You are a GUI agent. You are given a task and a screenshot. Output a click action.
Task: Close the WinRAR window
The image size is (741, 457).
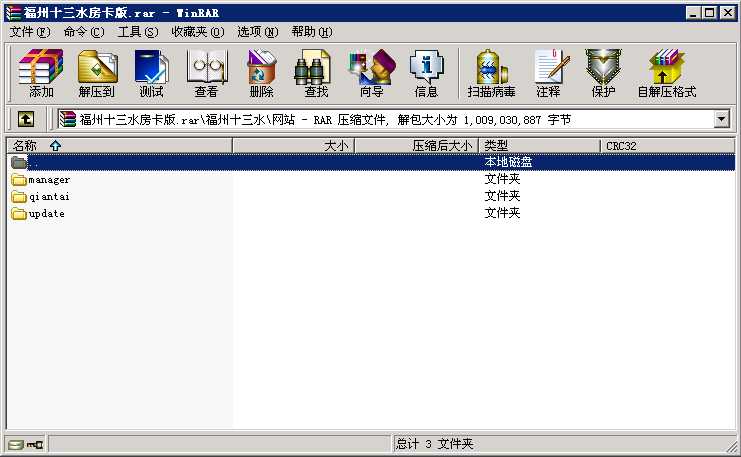click(727, 13)
